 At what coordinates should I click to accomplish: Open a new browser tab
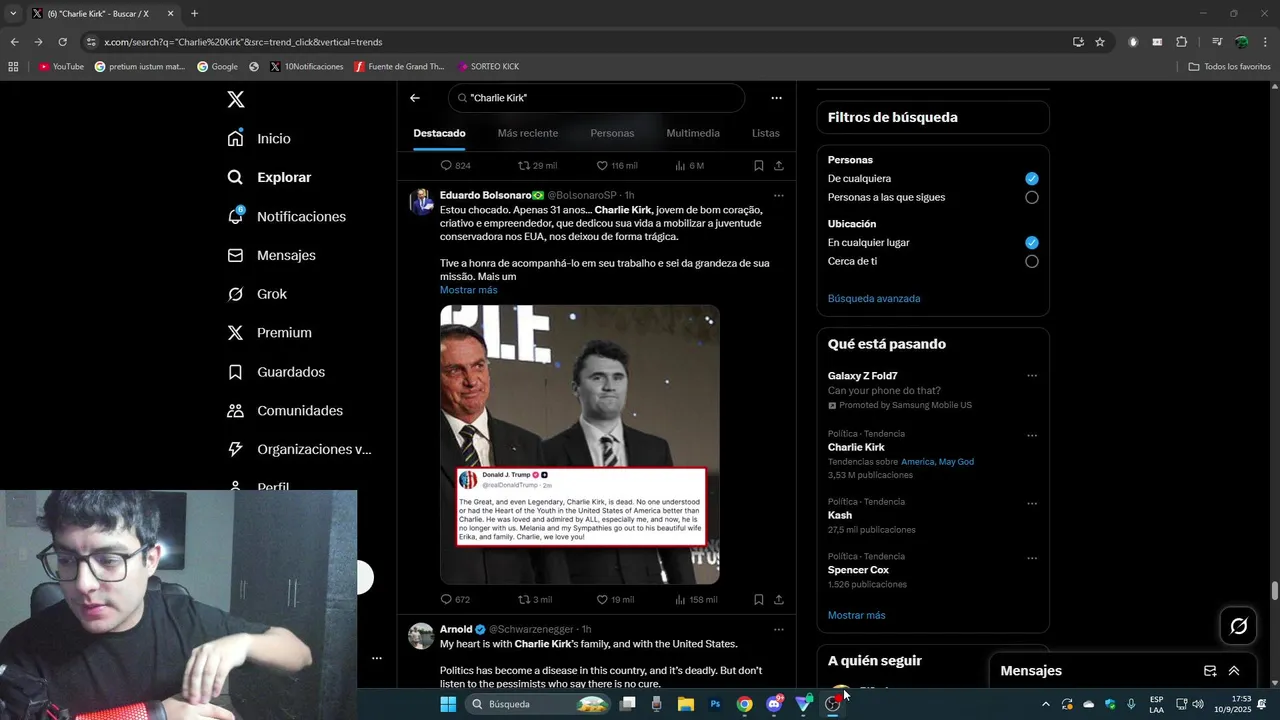click(x=194, y=14)
